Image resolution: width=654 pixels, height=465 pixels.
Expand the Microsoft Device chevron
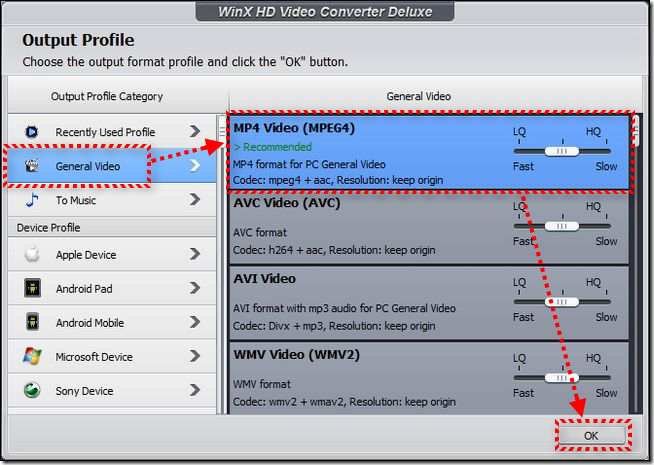(194, 357)
